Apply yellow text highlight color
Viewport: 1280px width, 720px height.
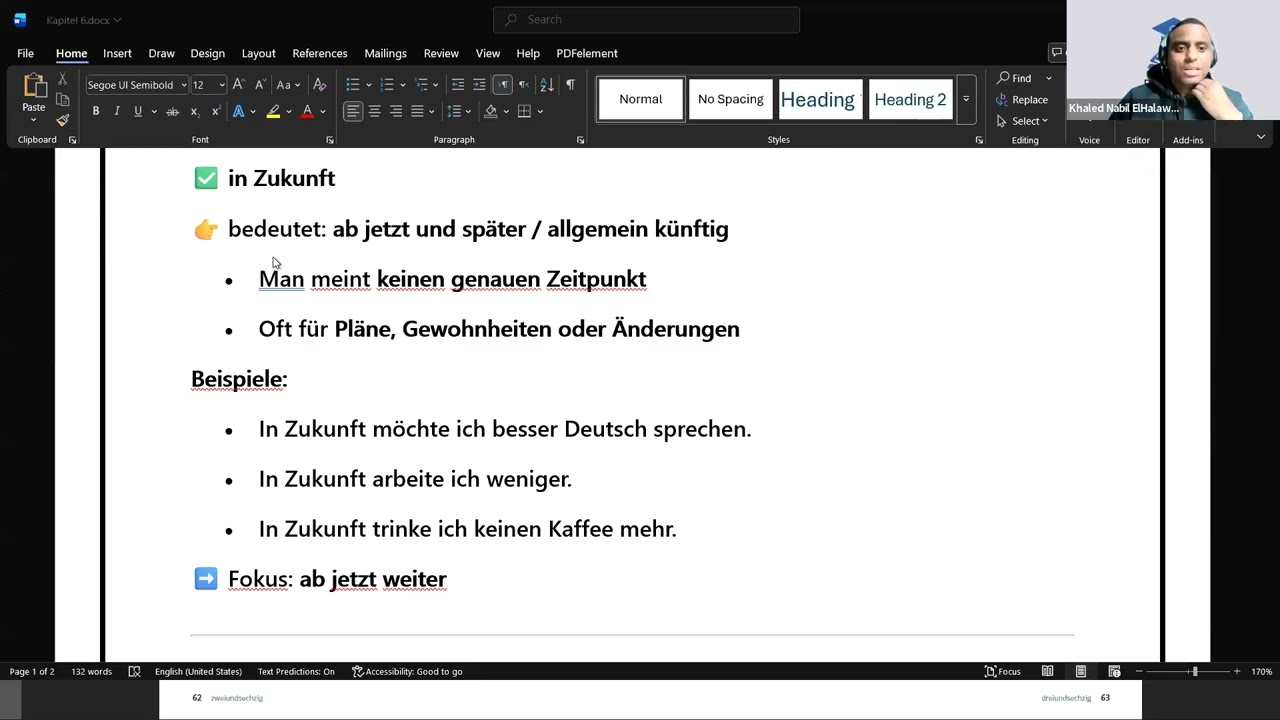pyautogui.click(x=272, y=111)
